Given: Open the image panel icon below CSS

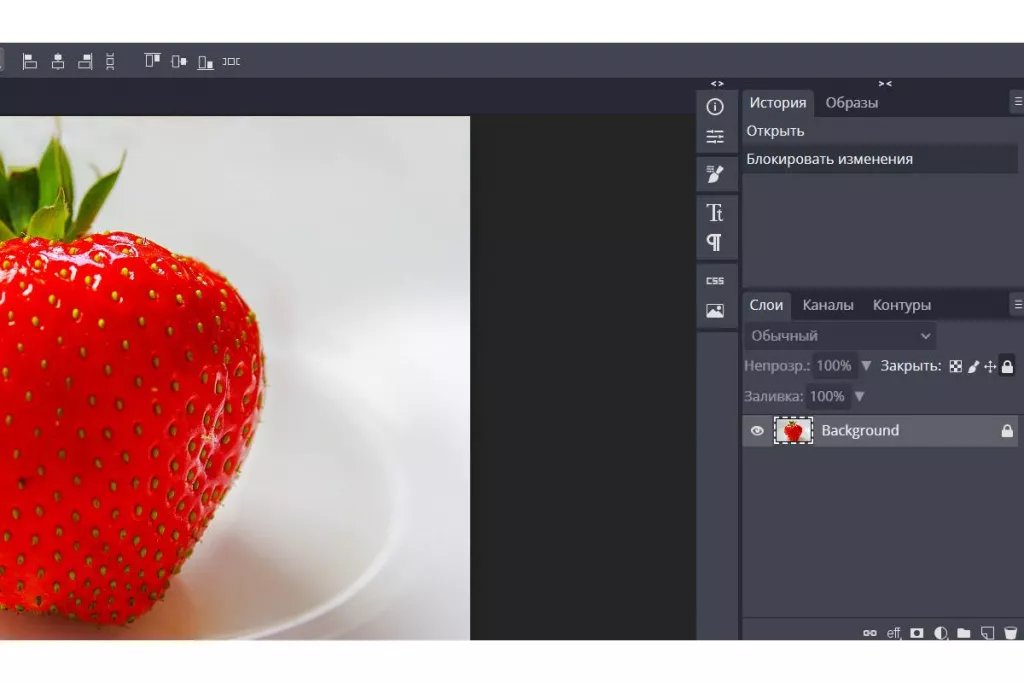Looking at the screenshot, I should 715,311.
